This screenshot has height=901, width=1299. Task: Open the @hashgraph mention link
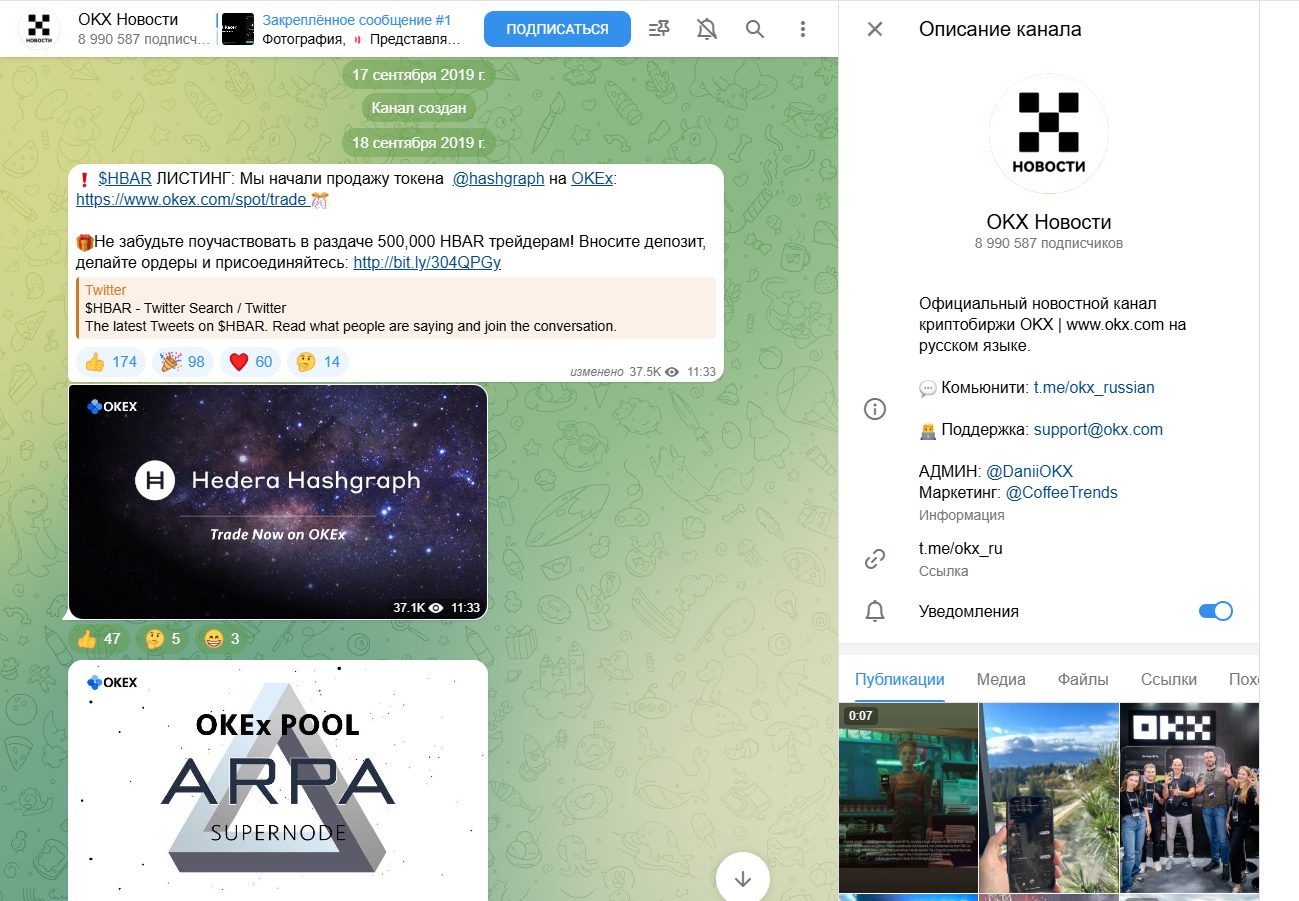[498, 178]
